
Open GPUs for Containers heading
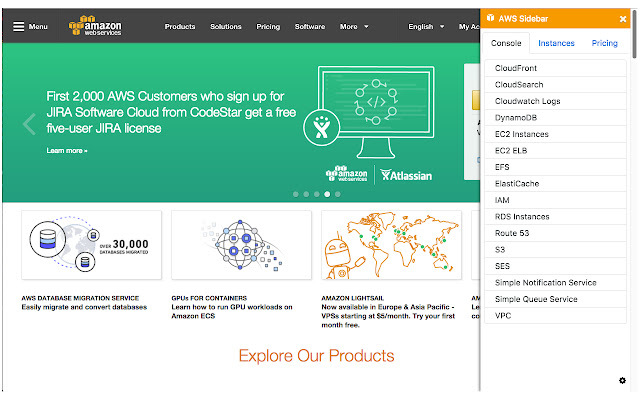tap(209, 298)
